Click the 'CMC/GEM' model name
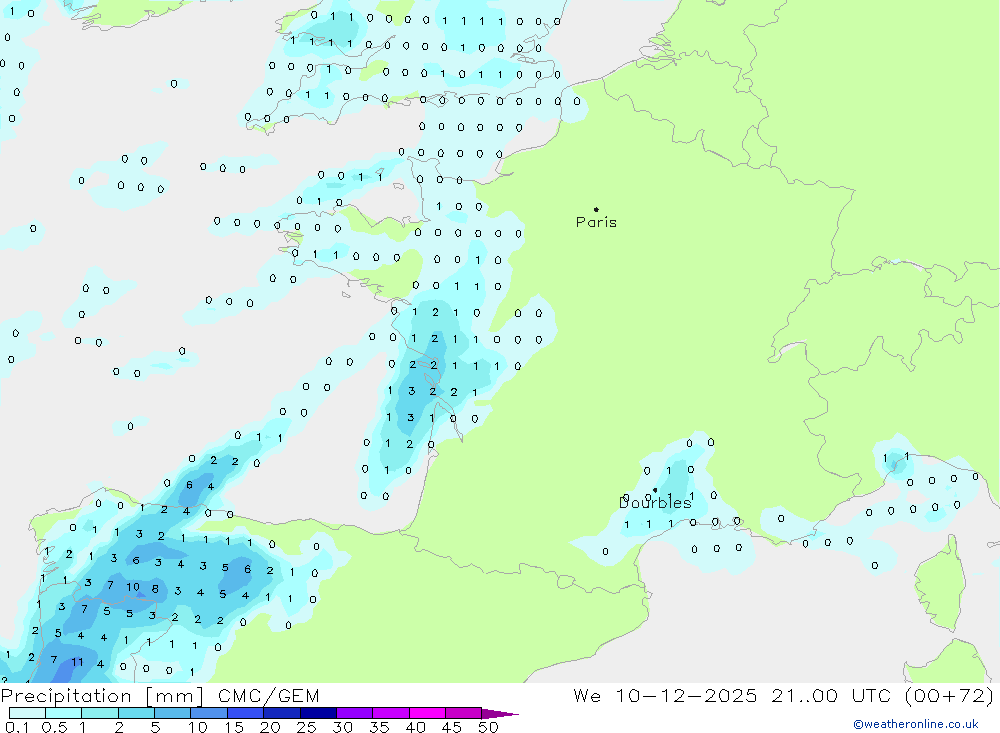The image size is (1000, 733). 268,696
